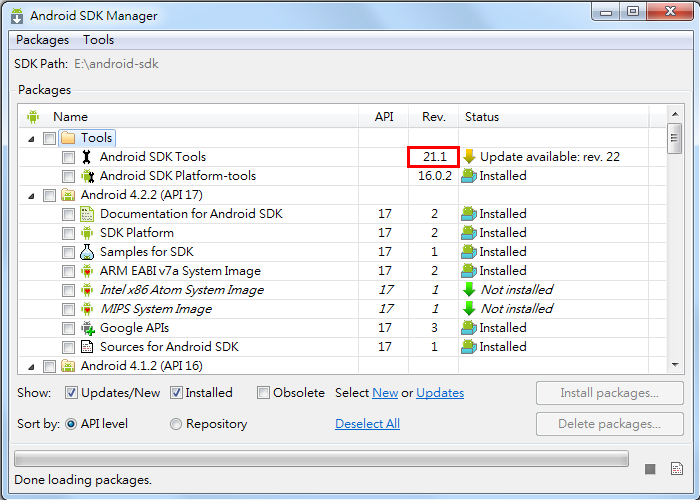Click the SDK Tools revision 21.1 cell
Viewport: 700px width, 500px height.
click(x=433, y=157)
